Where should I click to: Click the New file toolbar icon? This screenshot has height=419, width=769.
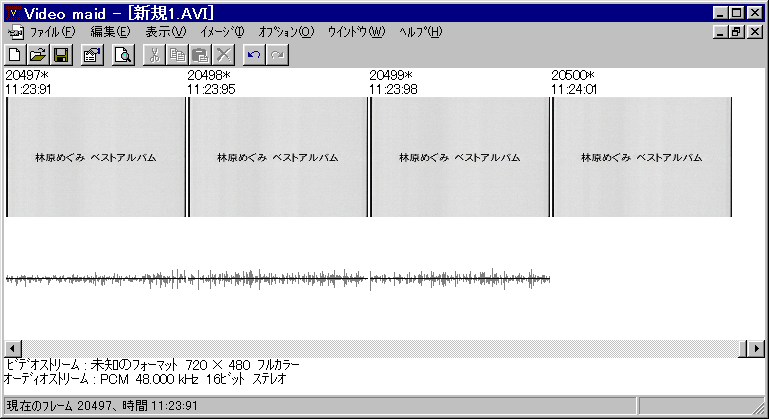click(x=15, y=55)
